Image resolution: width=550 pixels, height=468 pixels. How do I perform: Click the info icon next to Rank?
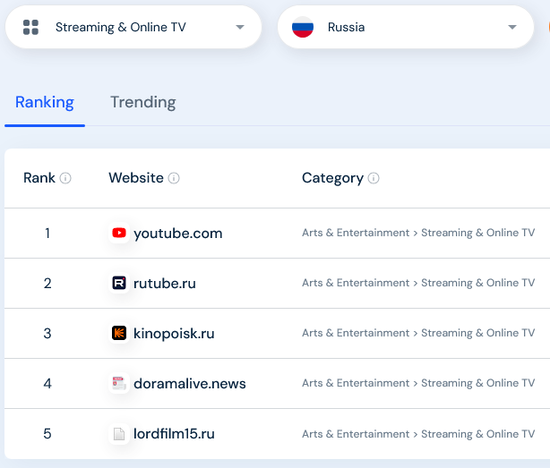65,178
